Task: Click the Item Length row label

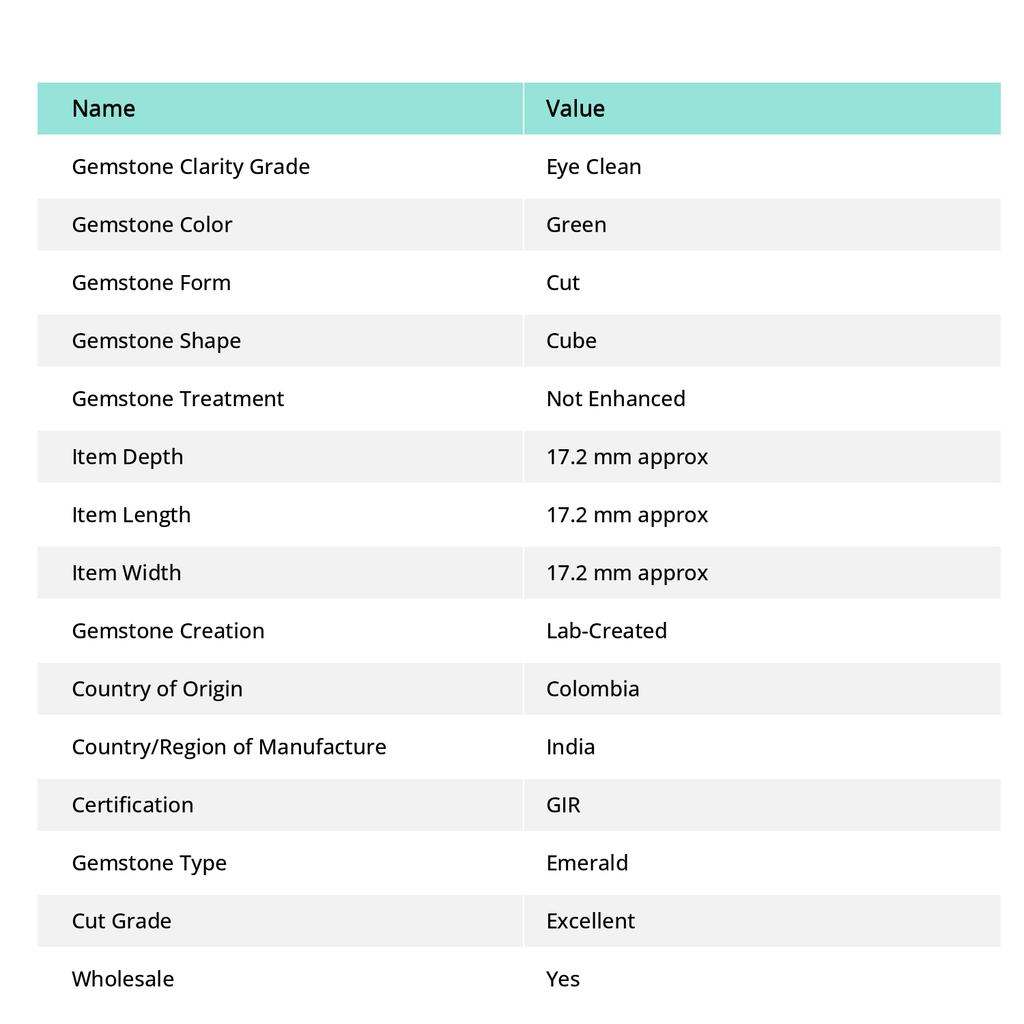Action: (x=130, y=514)
